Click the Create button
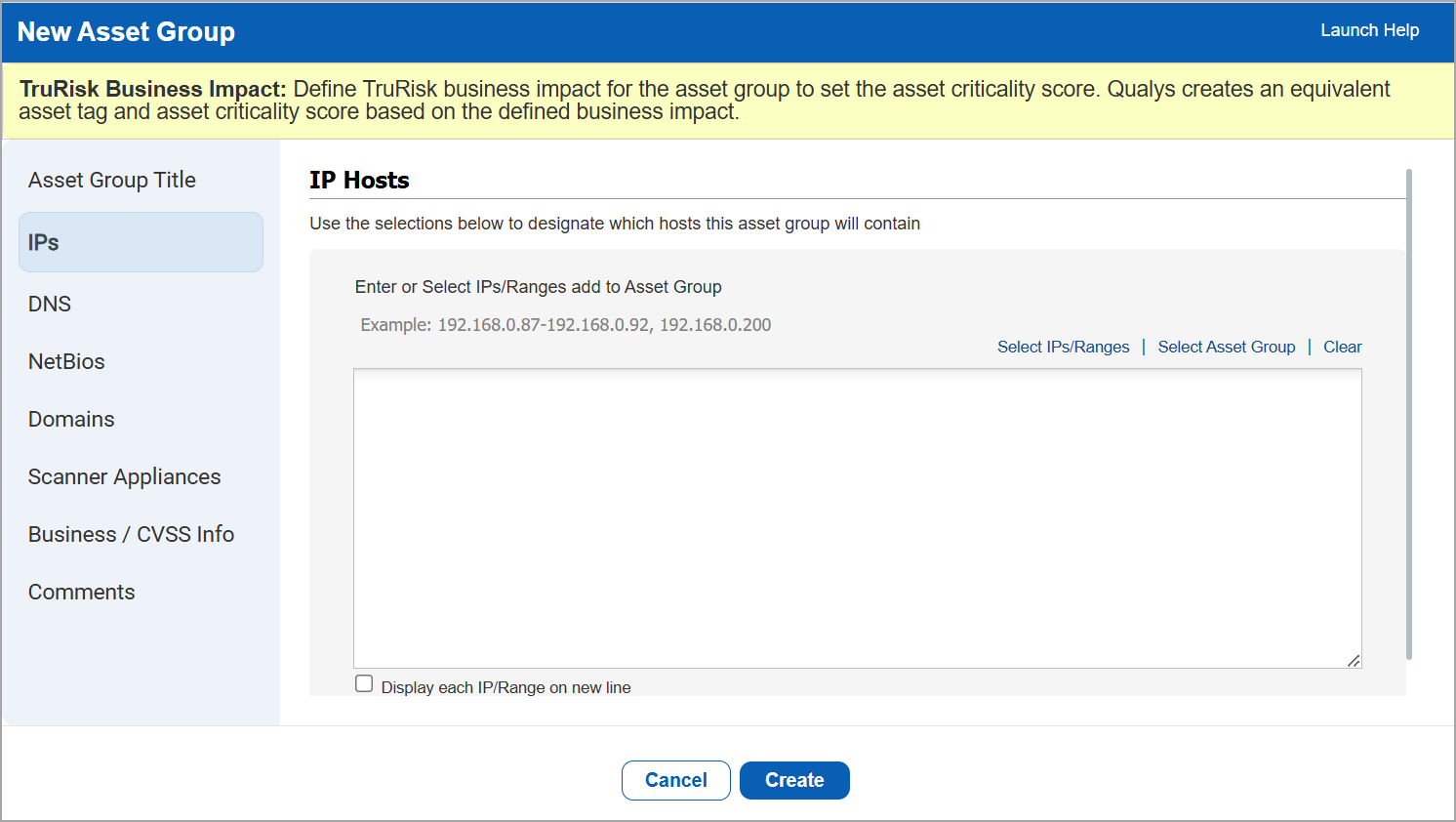The height and width of the screenshot is (822, 1456). pos(794,780)
